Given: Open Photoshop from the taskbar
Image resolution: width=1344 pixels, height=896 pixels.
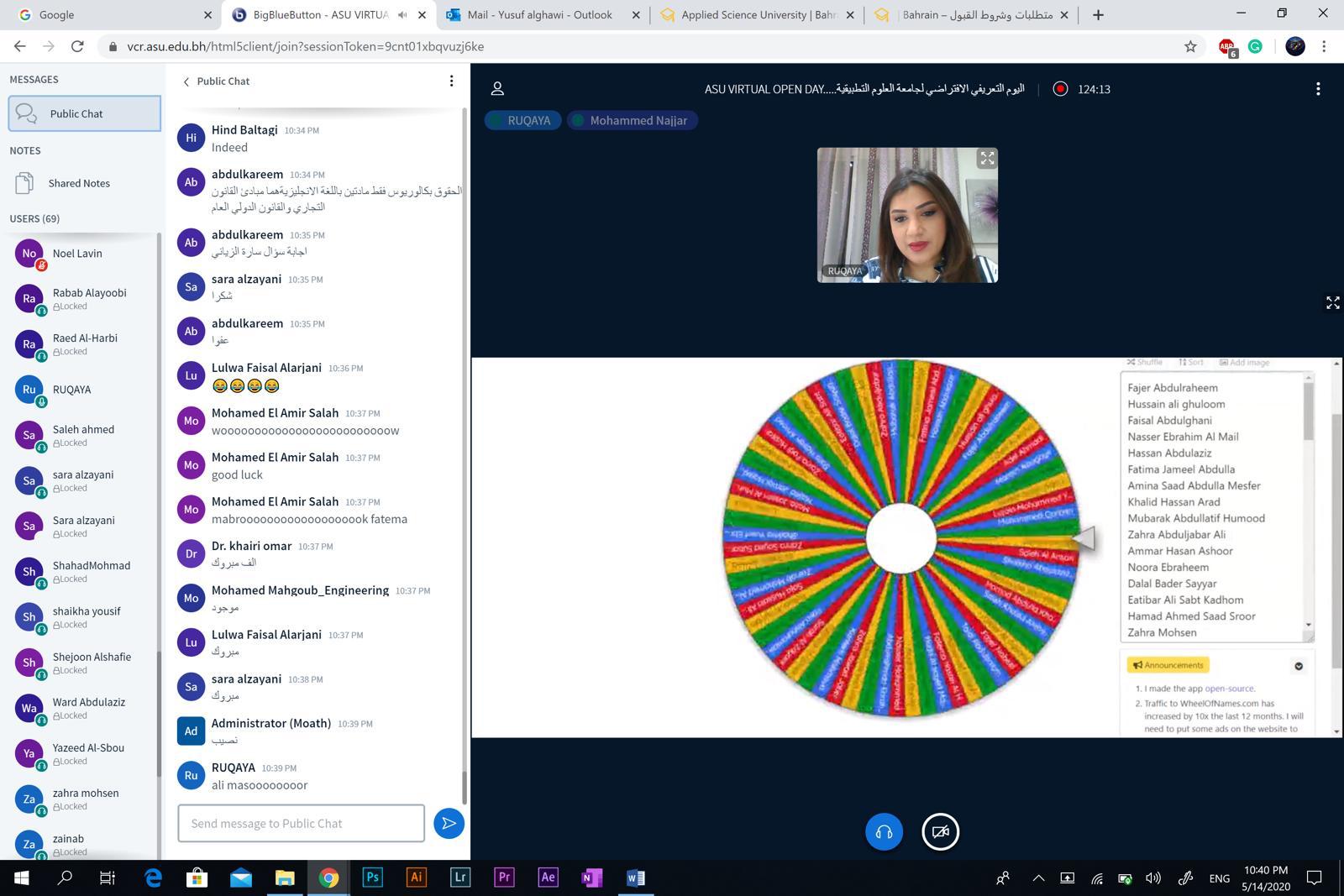Looking at the screenshot, I should pyautogui.click(x=372, y=878).
